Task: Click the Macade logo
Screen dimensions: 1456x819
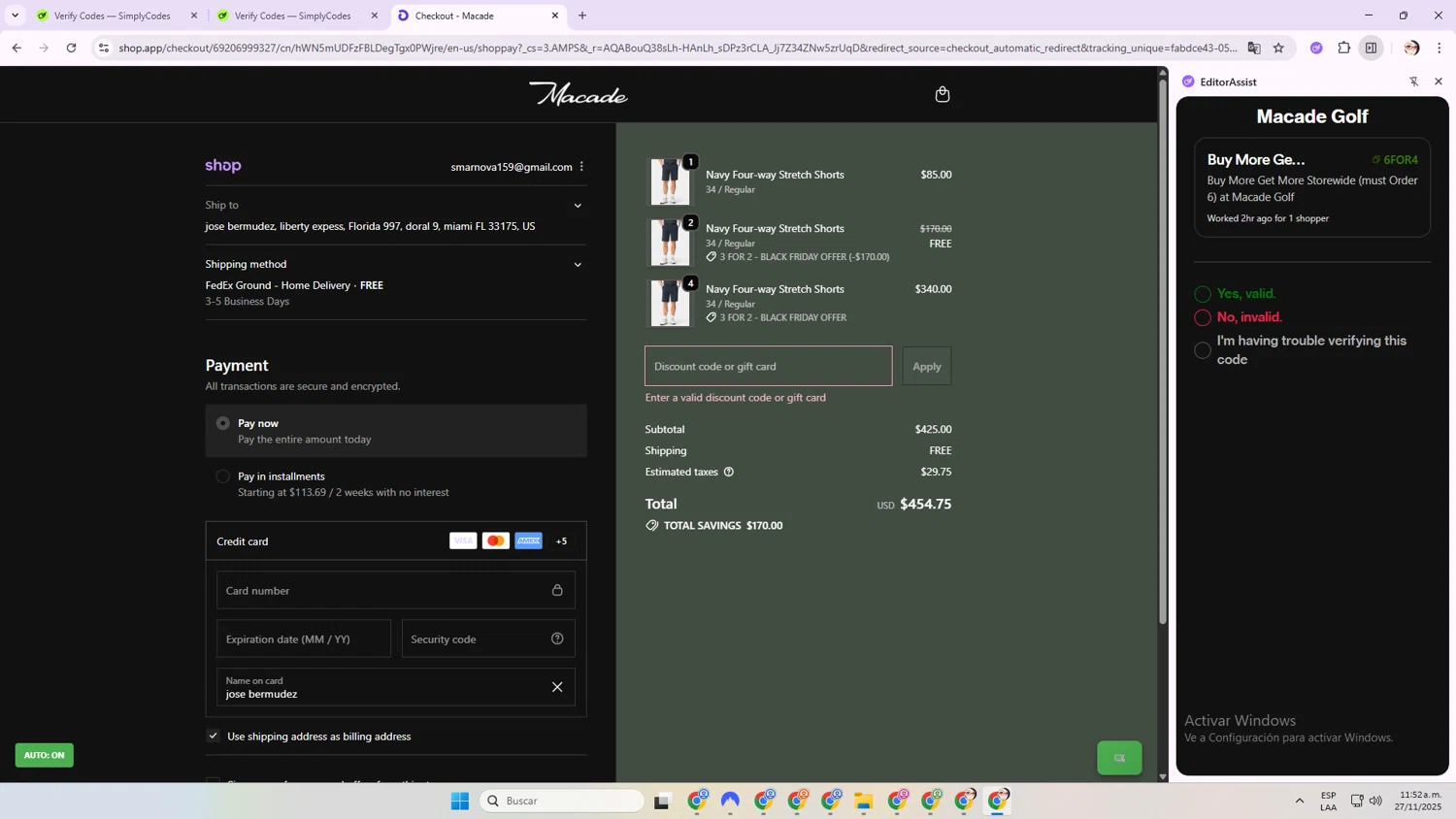Action: 579,94
